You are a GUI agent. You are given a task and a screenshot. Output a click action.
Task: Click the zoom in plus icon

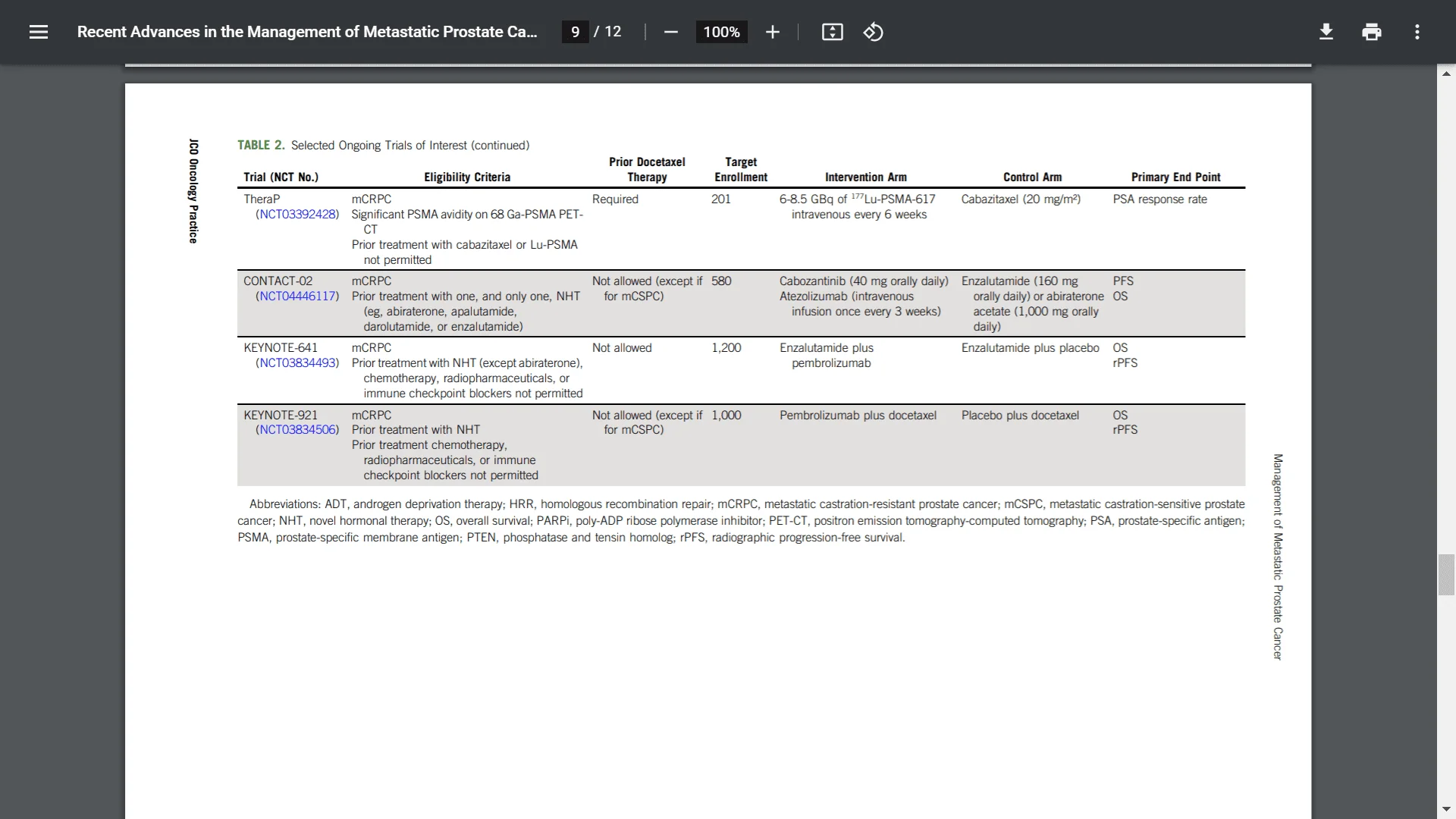click(772, 32)
